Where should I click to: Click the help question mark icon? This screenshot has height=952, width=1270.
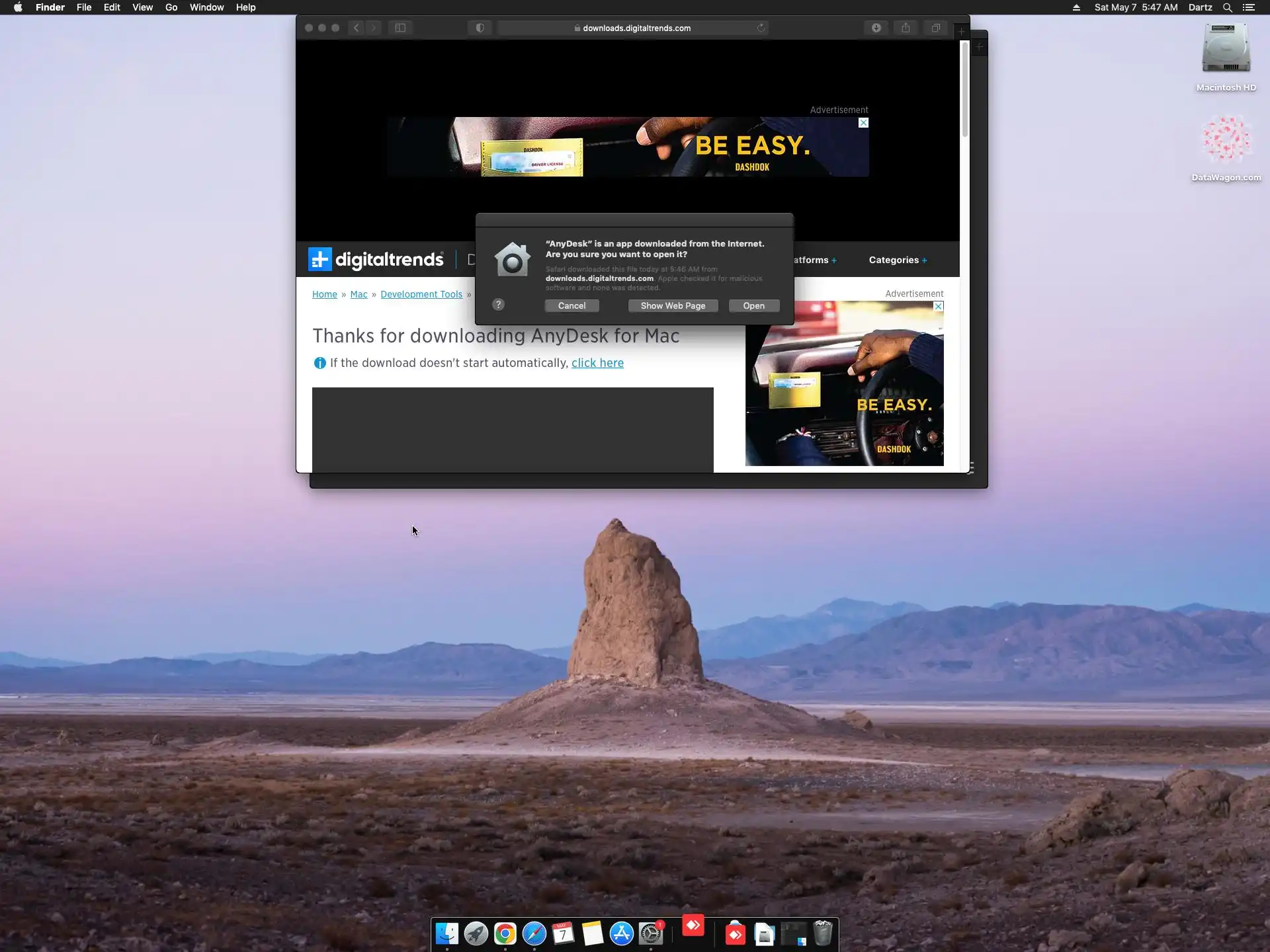[499, 305]
